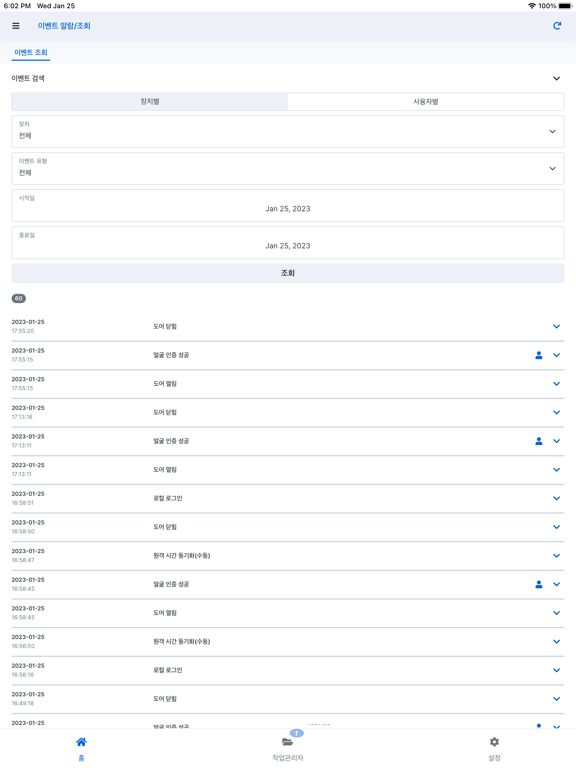Image resolution: width=576 pixels, height=768 pixels.
Task: Tap the Wi-Fi status icon
Action: [x=531, y=6]
